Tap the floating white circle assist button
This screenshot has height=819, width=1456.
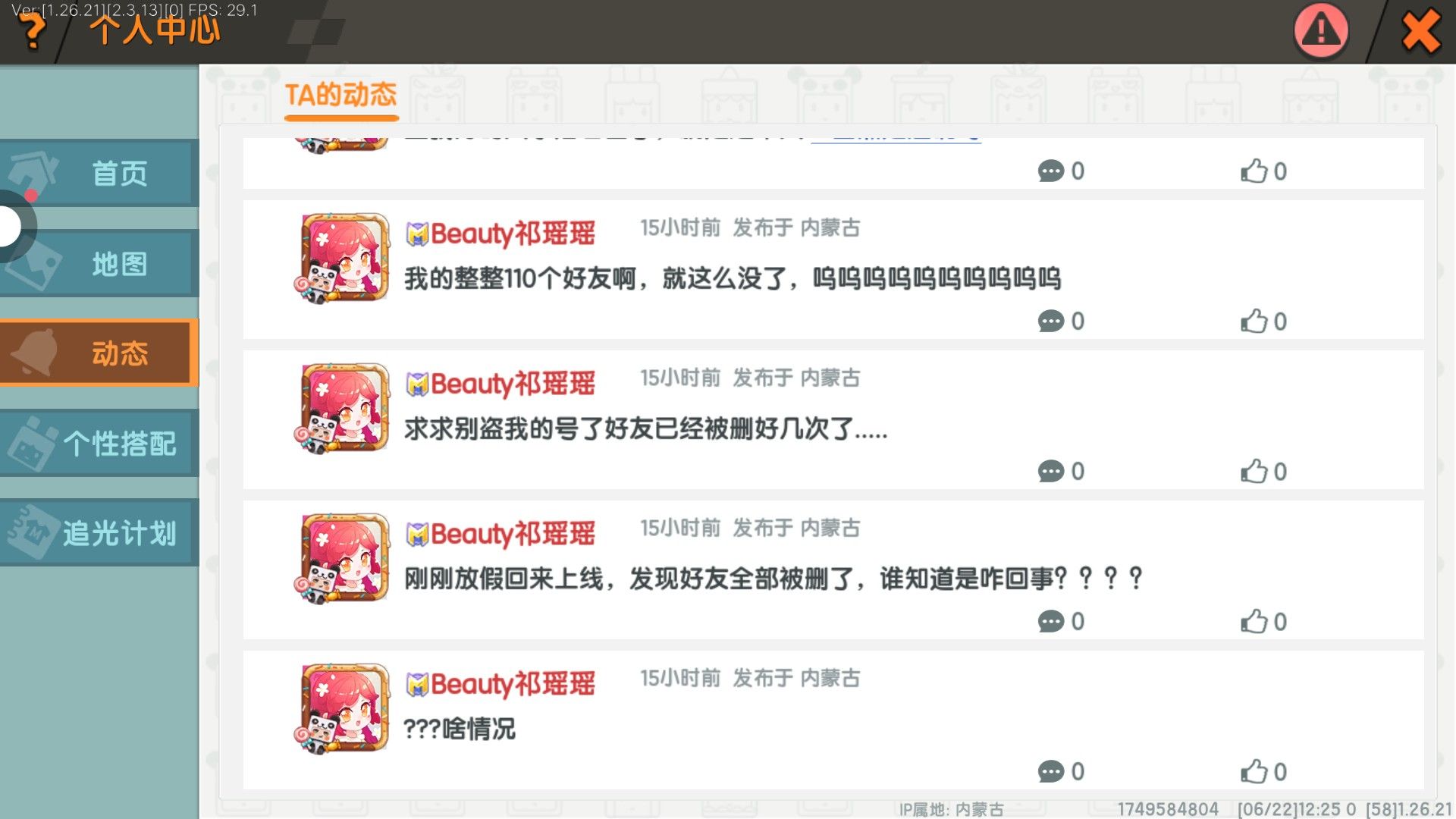pos(11,226)
